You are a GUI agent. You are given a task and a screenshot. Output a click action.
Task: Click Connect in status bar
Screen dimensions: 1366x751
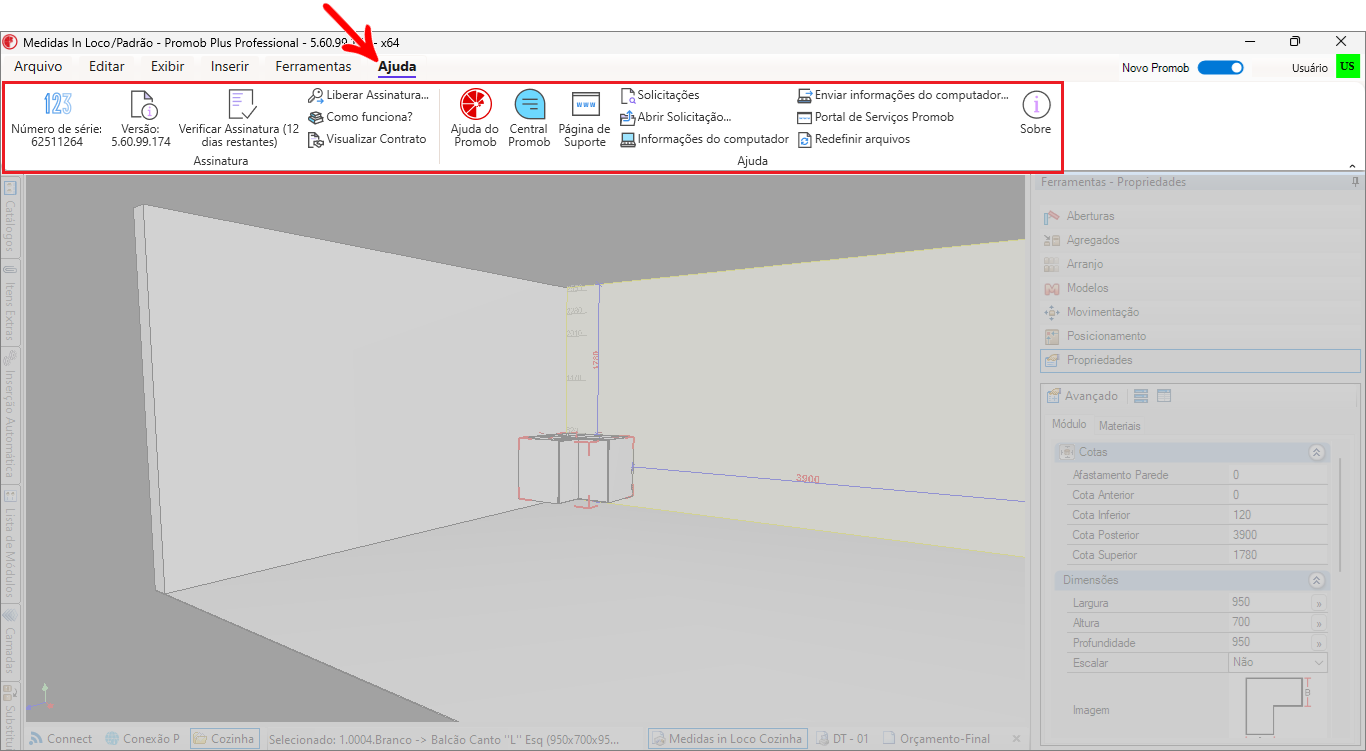[x=60, y=739]
